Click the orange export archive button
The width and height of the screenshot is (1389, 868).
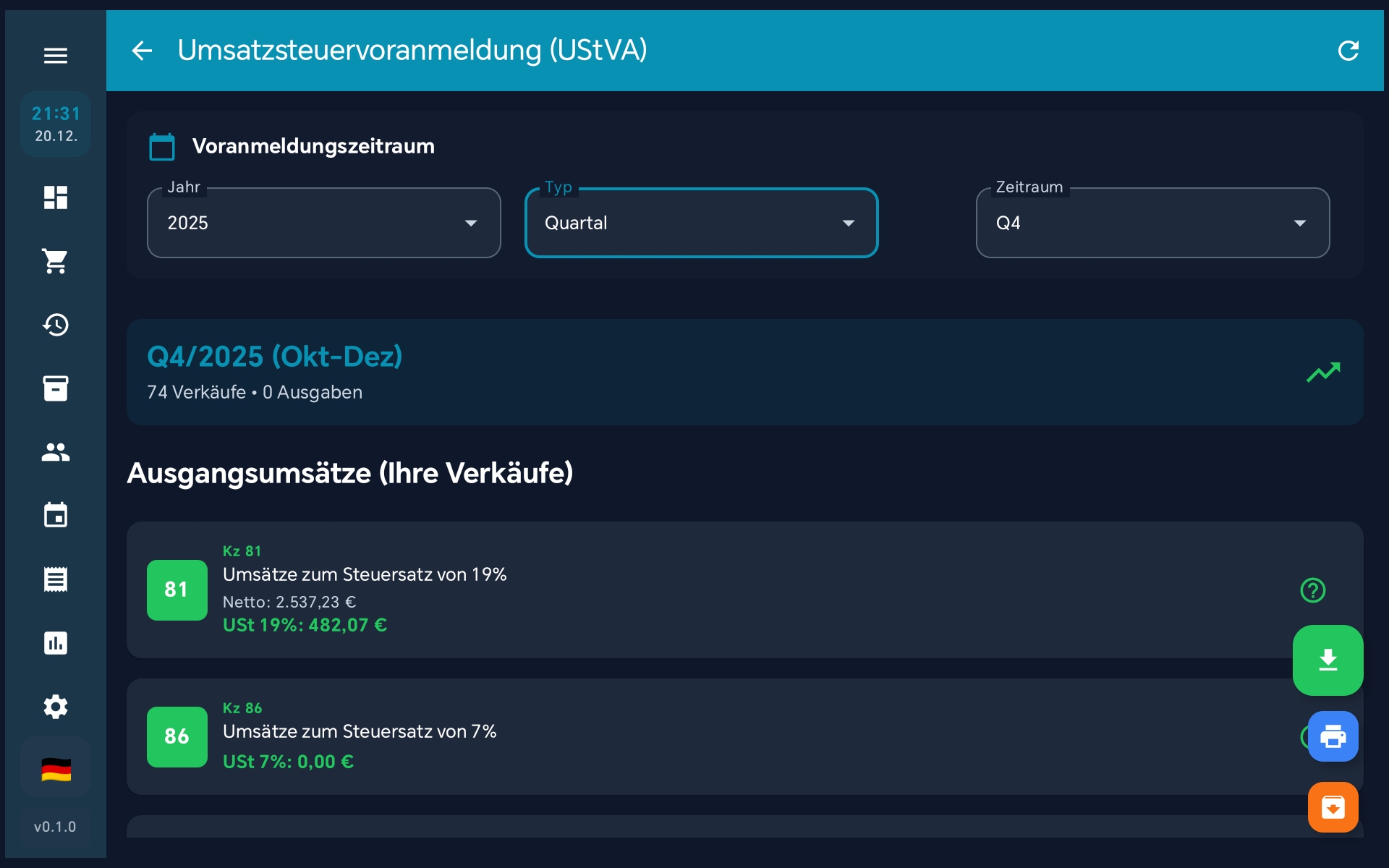pyautogui.click(x=1333, y=807)
